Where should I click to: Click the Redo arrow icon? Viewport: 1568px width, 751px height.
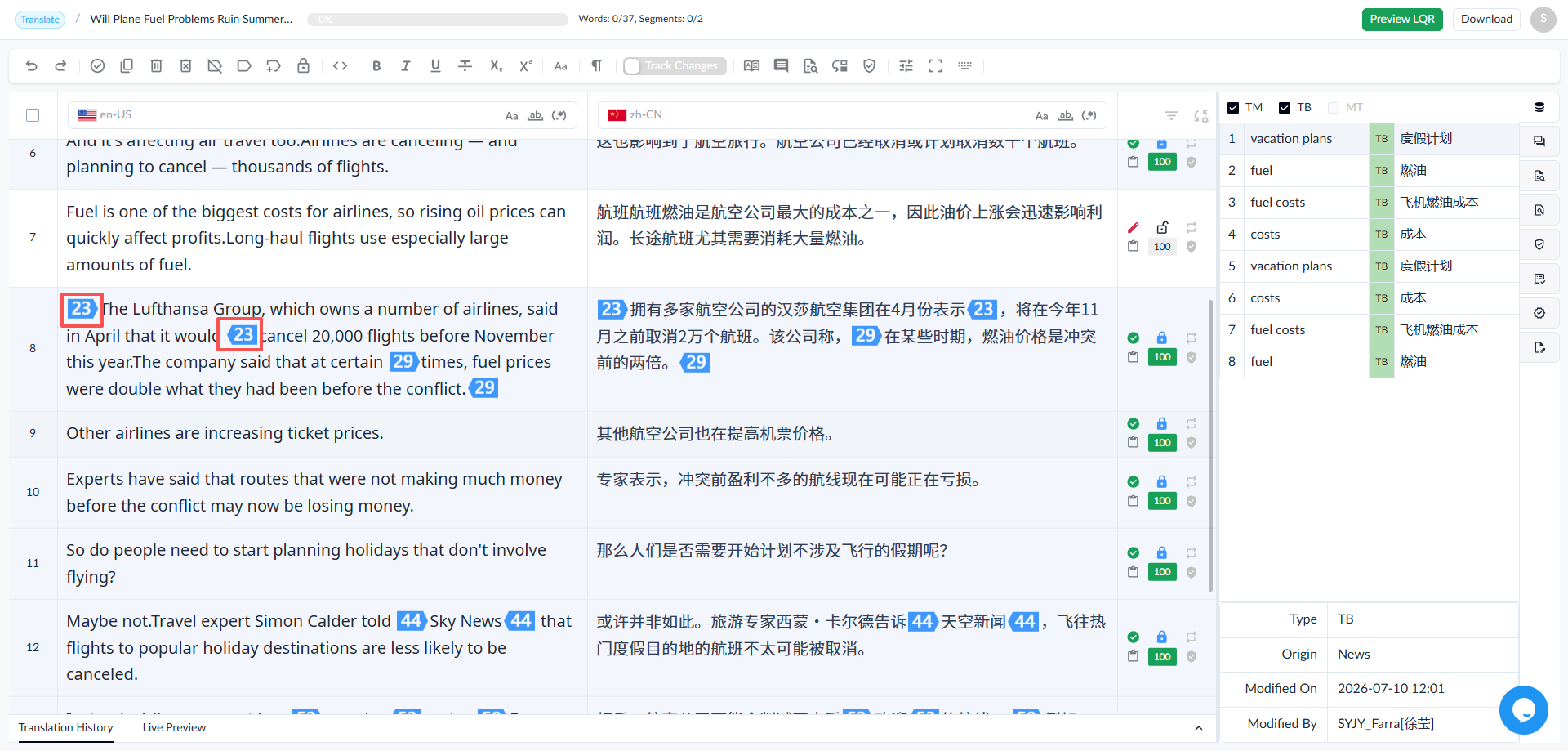60,66
